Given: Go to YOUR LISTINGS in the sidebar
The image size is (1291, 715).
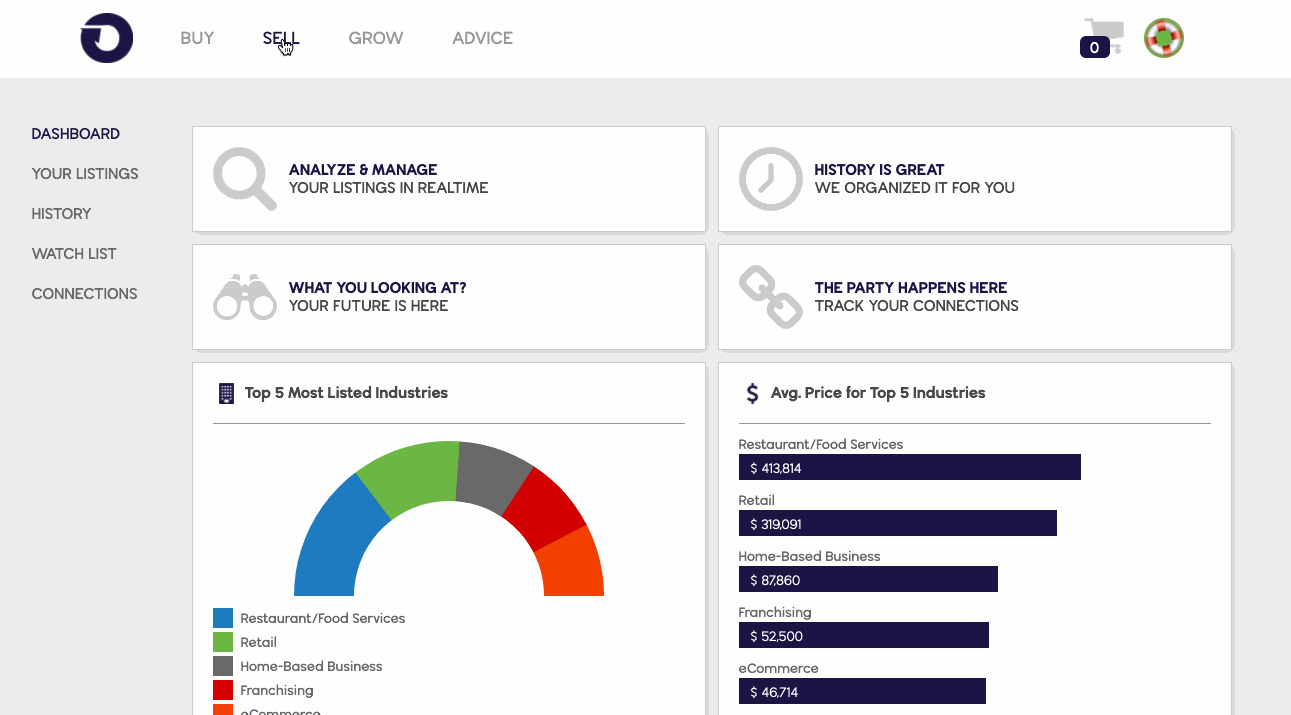Looking at the screenshot, I should click(x=85, y=174).
